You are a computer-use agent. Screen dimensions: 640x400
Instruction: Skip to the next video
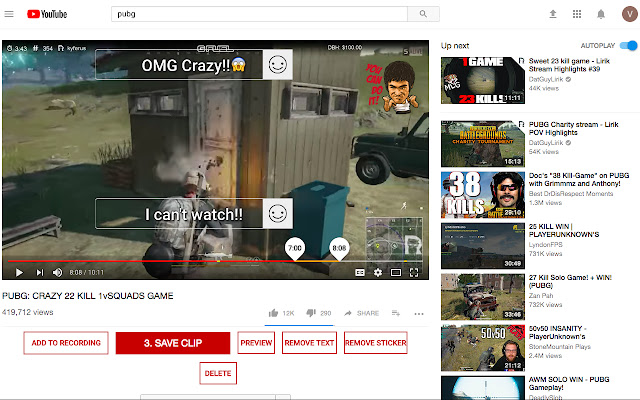point(40,272)
